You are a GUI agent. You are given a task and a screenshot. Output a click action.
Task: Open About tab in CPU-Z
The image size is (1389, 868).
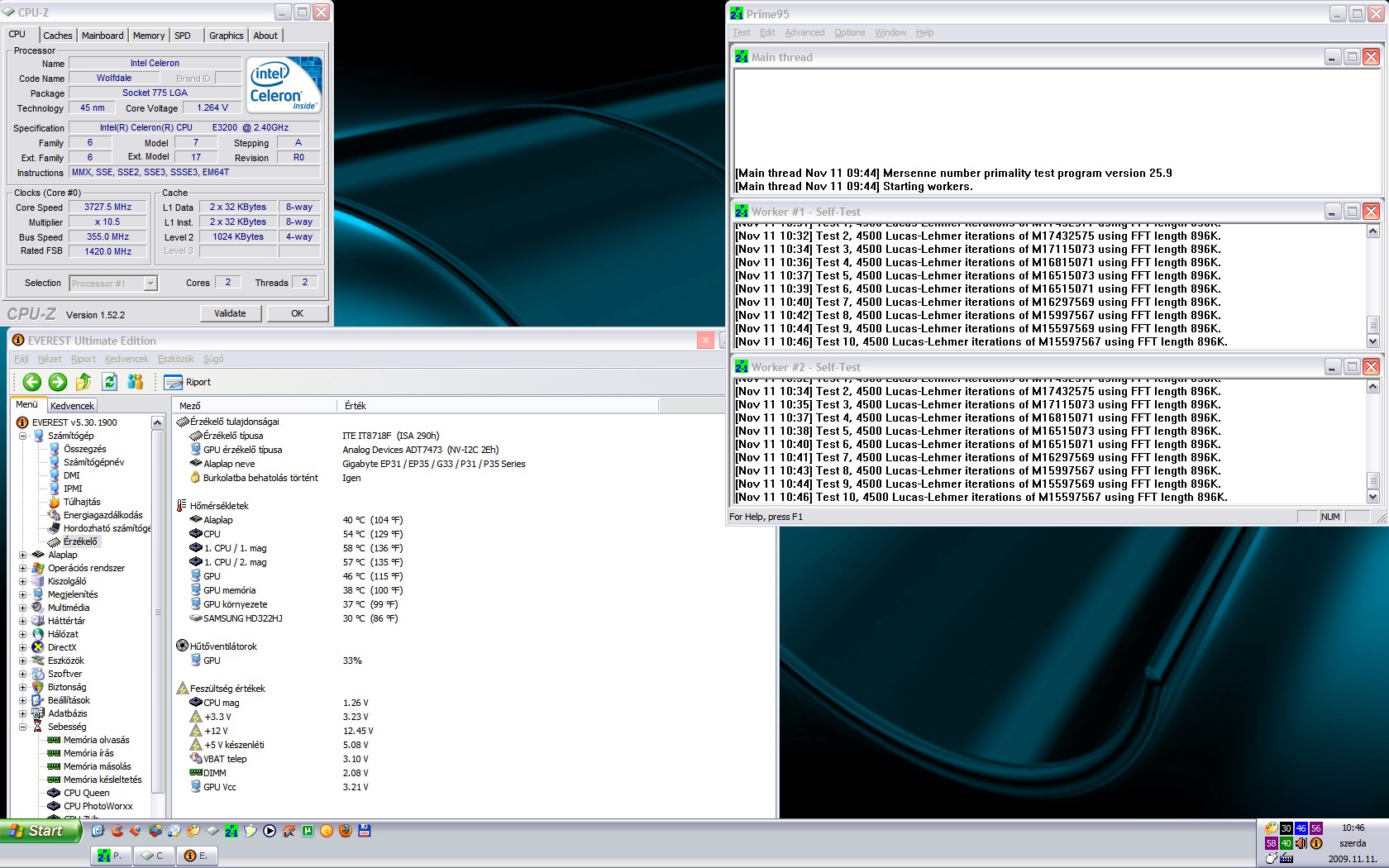coord(265,36)
